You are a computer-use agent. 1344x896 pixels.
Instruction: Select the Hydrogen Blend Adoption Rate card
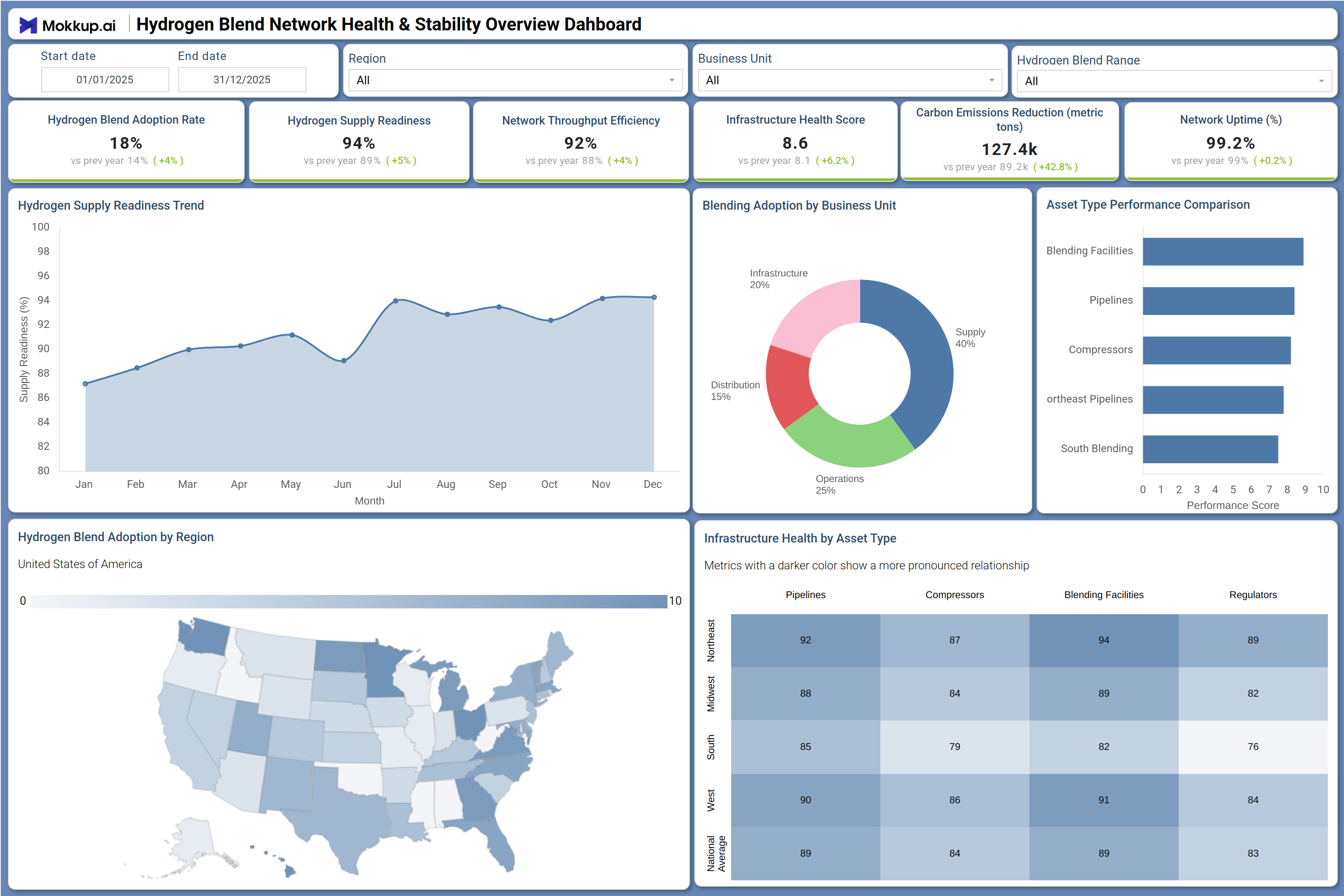pos(126,141)
